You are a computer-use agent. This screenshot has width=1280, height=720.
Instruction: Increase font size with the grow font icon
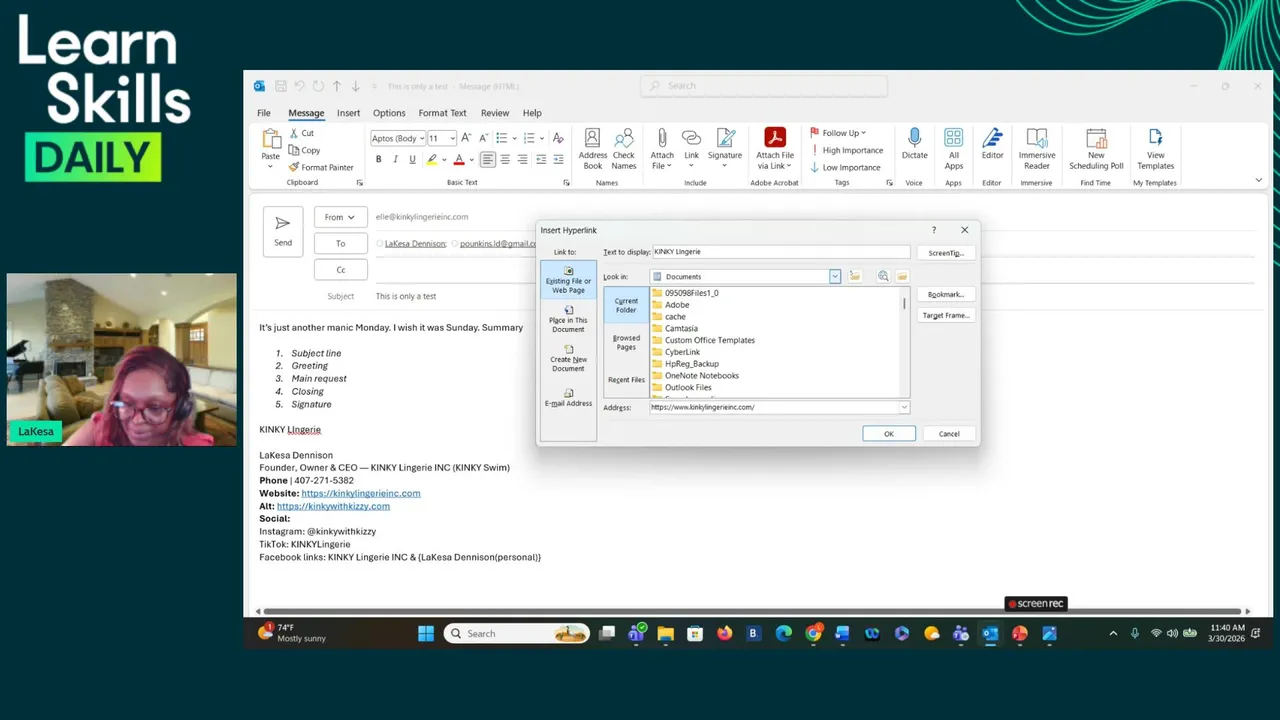(467, 138)
